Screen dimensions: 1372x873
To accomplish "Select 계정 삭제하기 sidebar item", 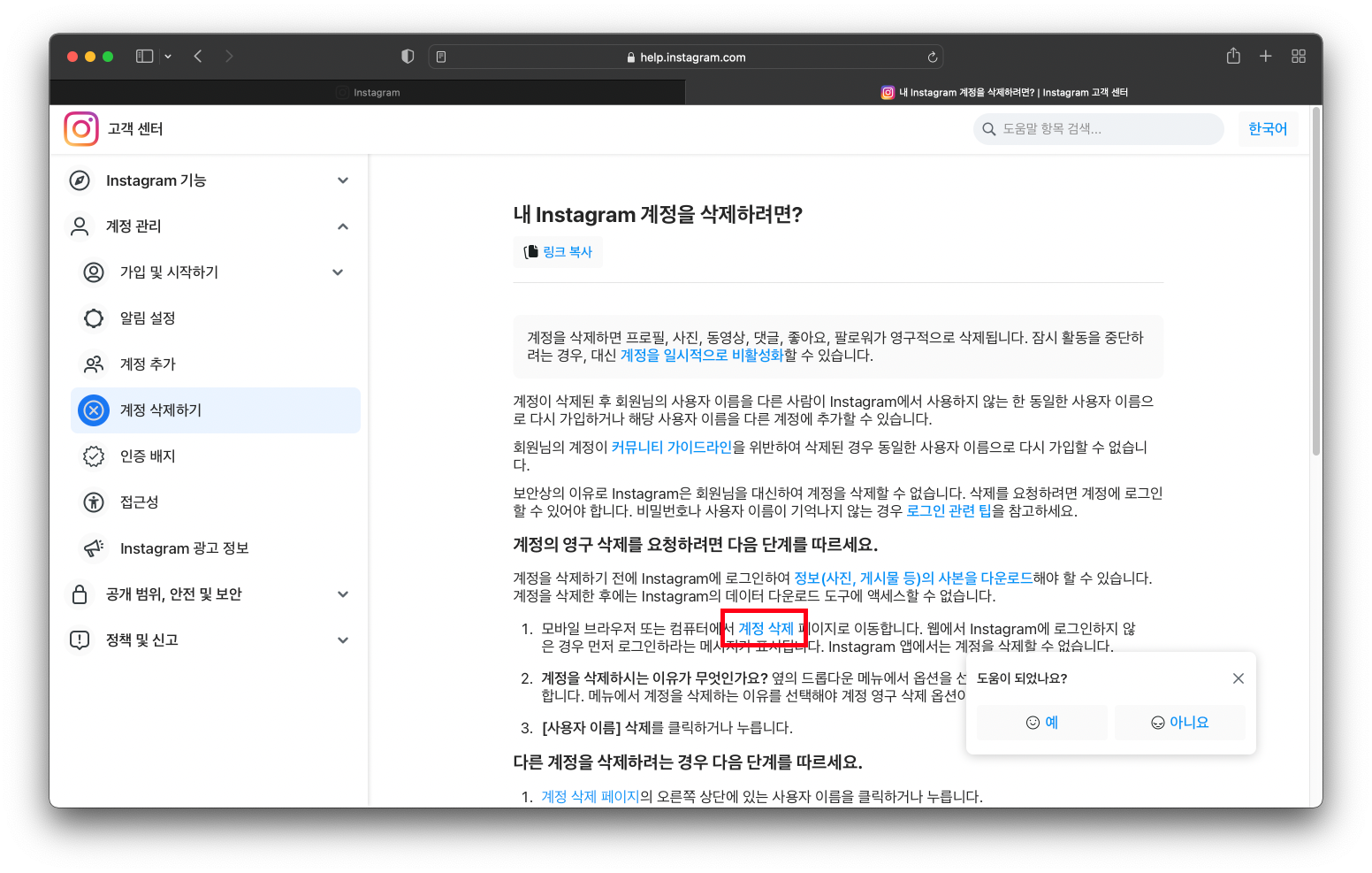I will (x=216, y=410).
